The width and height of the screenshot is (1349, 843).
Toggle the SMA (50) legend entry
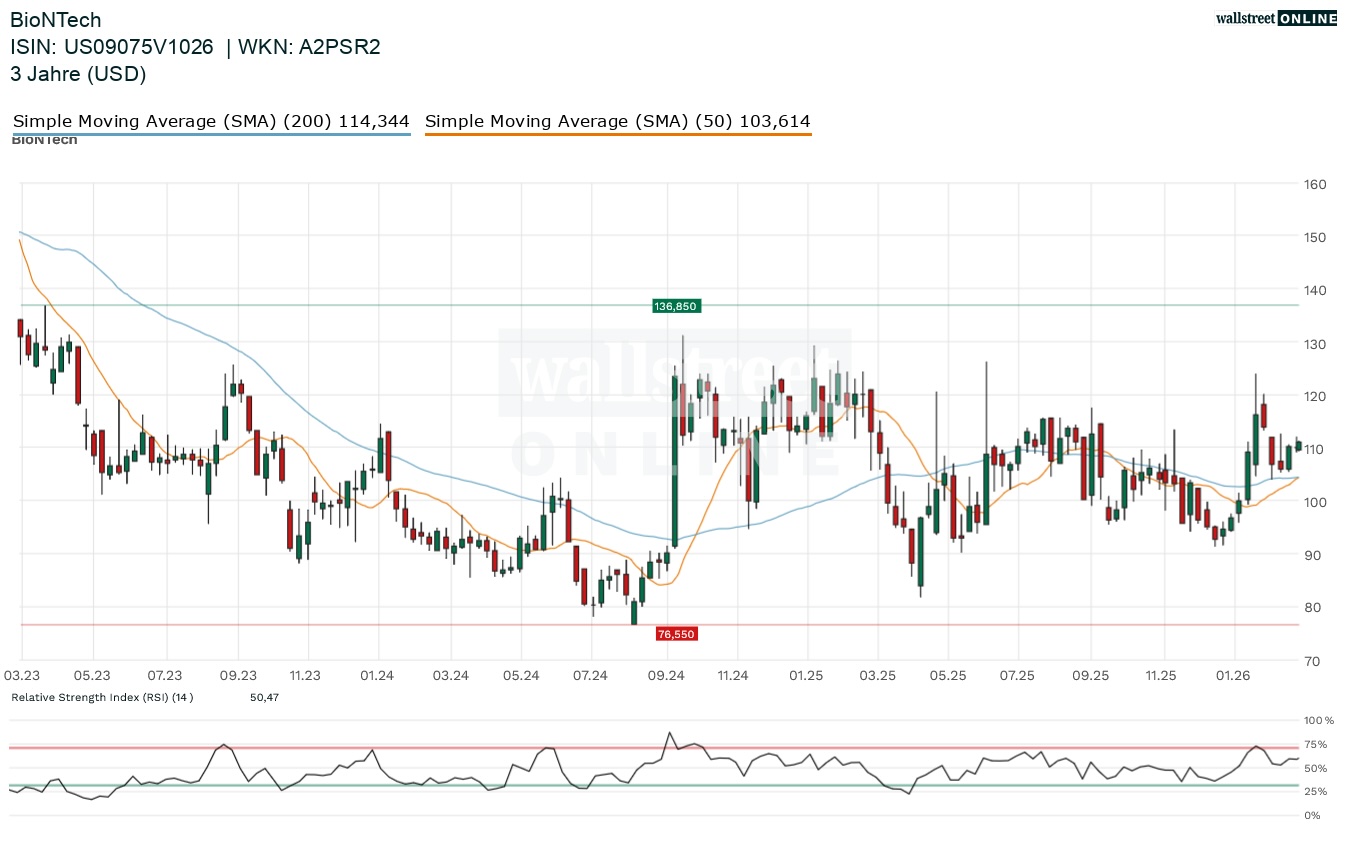[617, 121]
